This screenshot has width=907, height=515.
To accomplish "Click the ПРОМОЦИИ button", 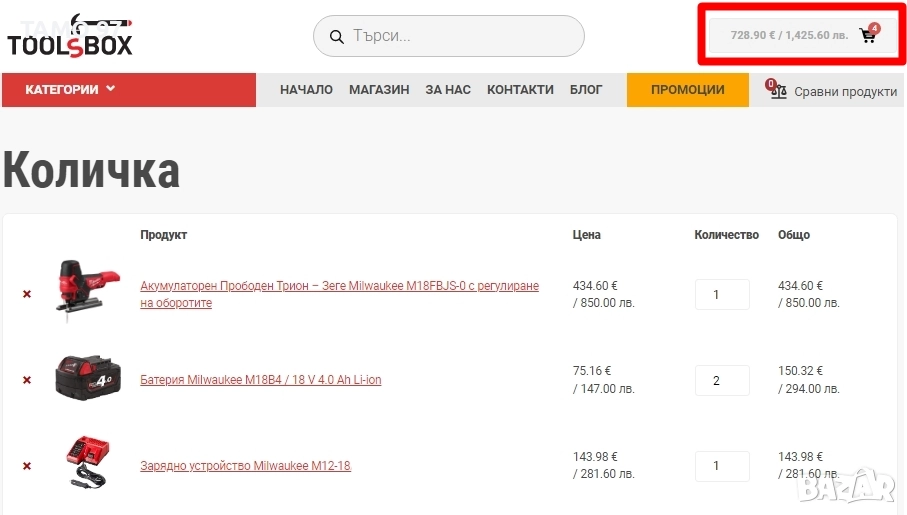I will [687, 89].
